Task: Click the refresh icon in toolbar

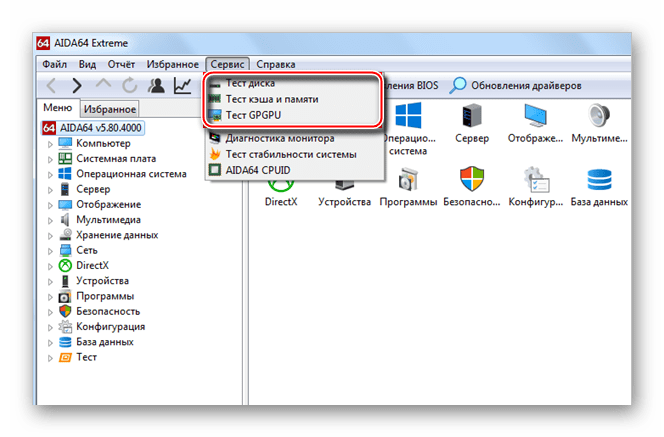Action: [129, 86]
